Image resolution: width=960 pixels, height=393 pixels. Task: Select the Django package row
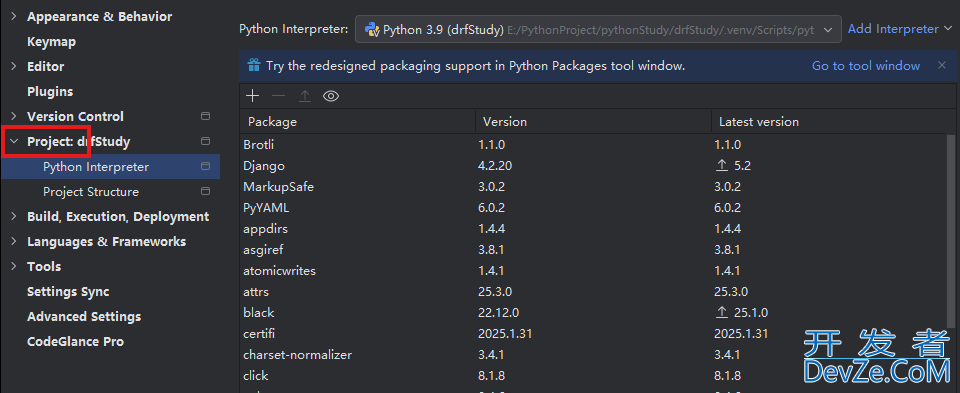pos(593,165)
